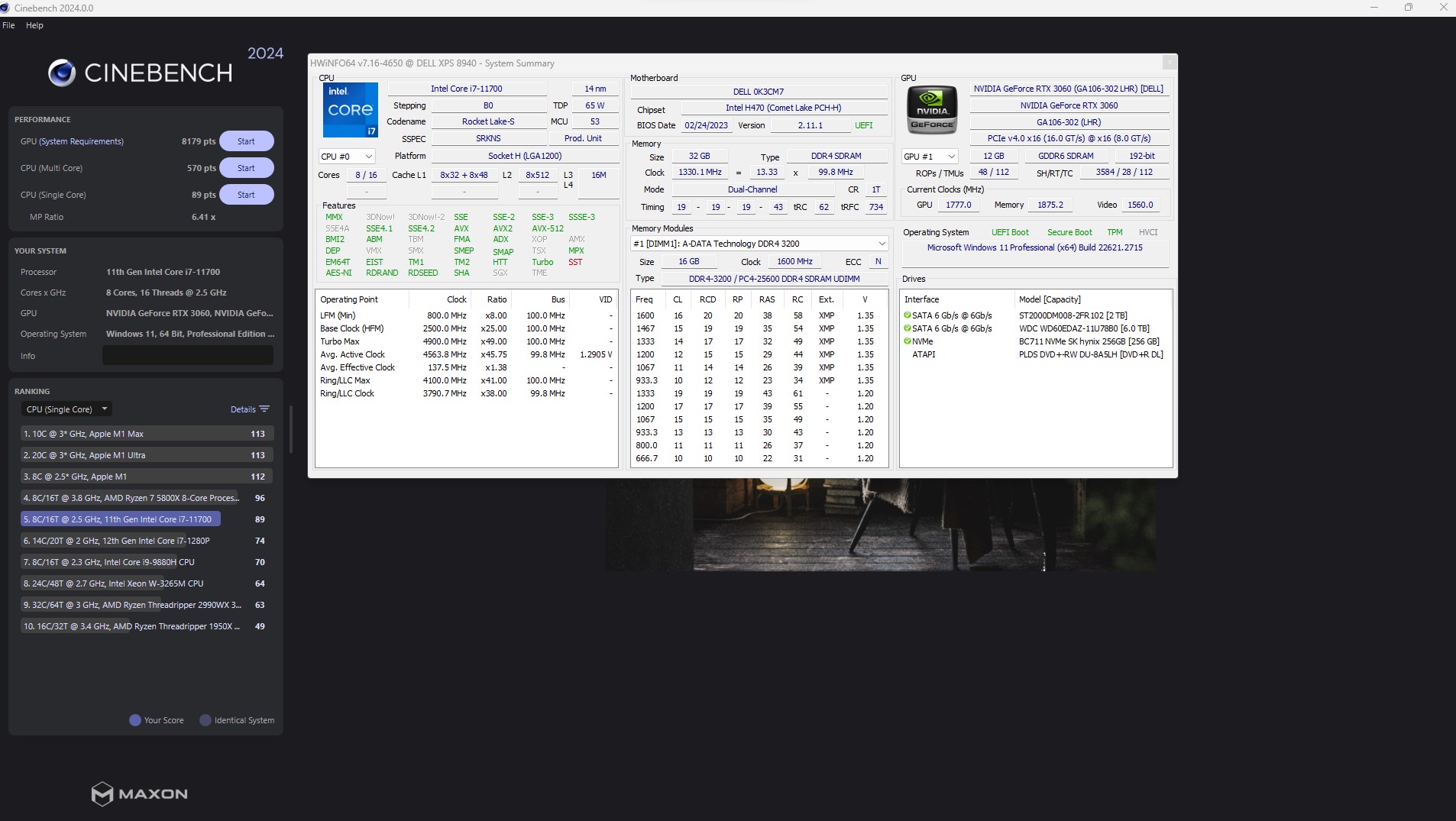
Task: Click the Info text field
Action: pos(188,356)
